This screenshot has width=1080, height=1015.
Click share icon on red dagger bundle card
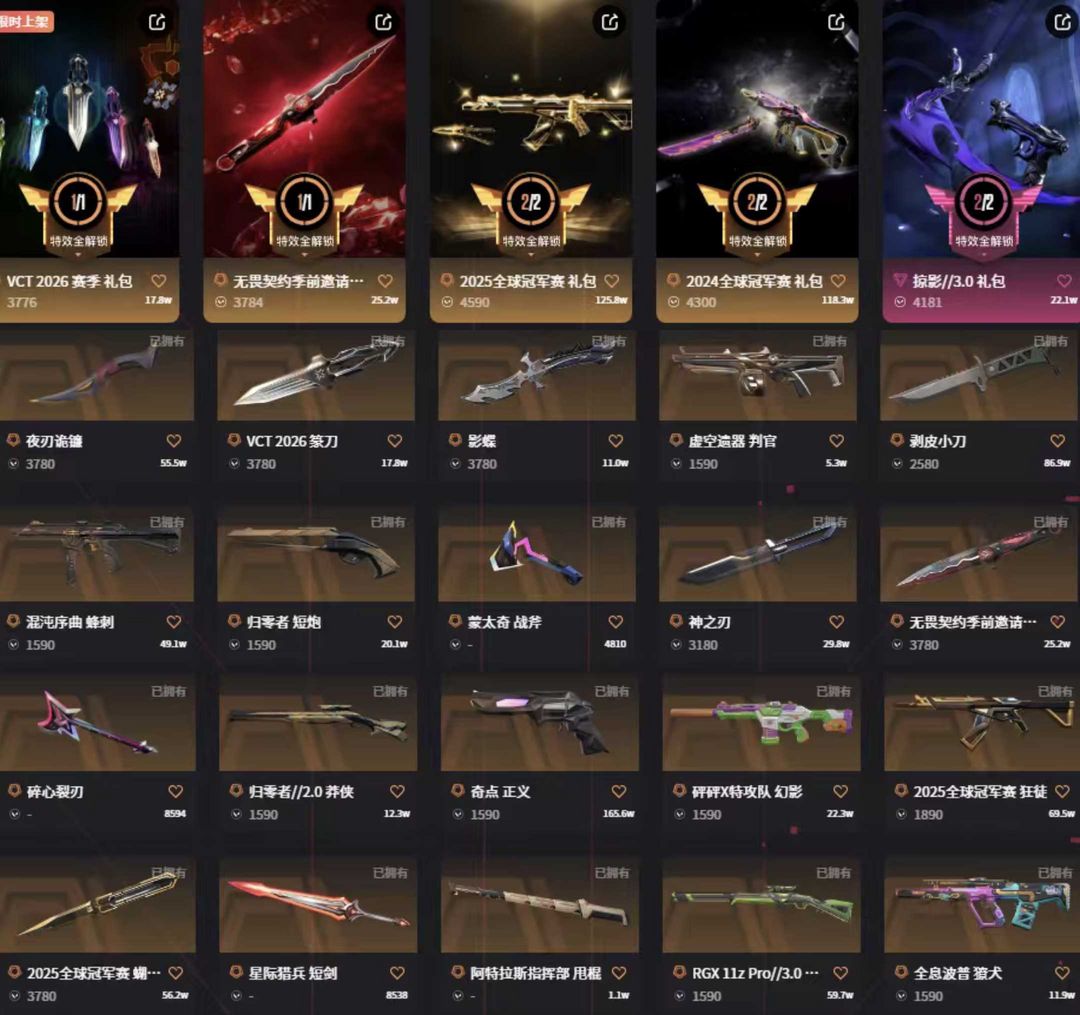pyautogui.click(x=384, y=22)
